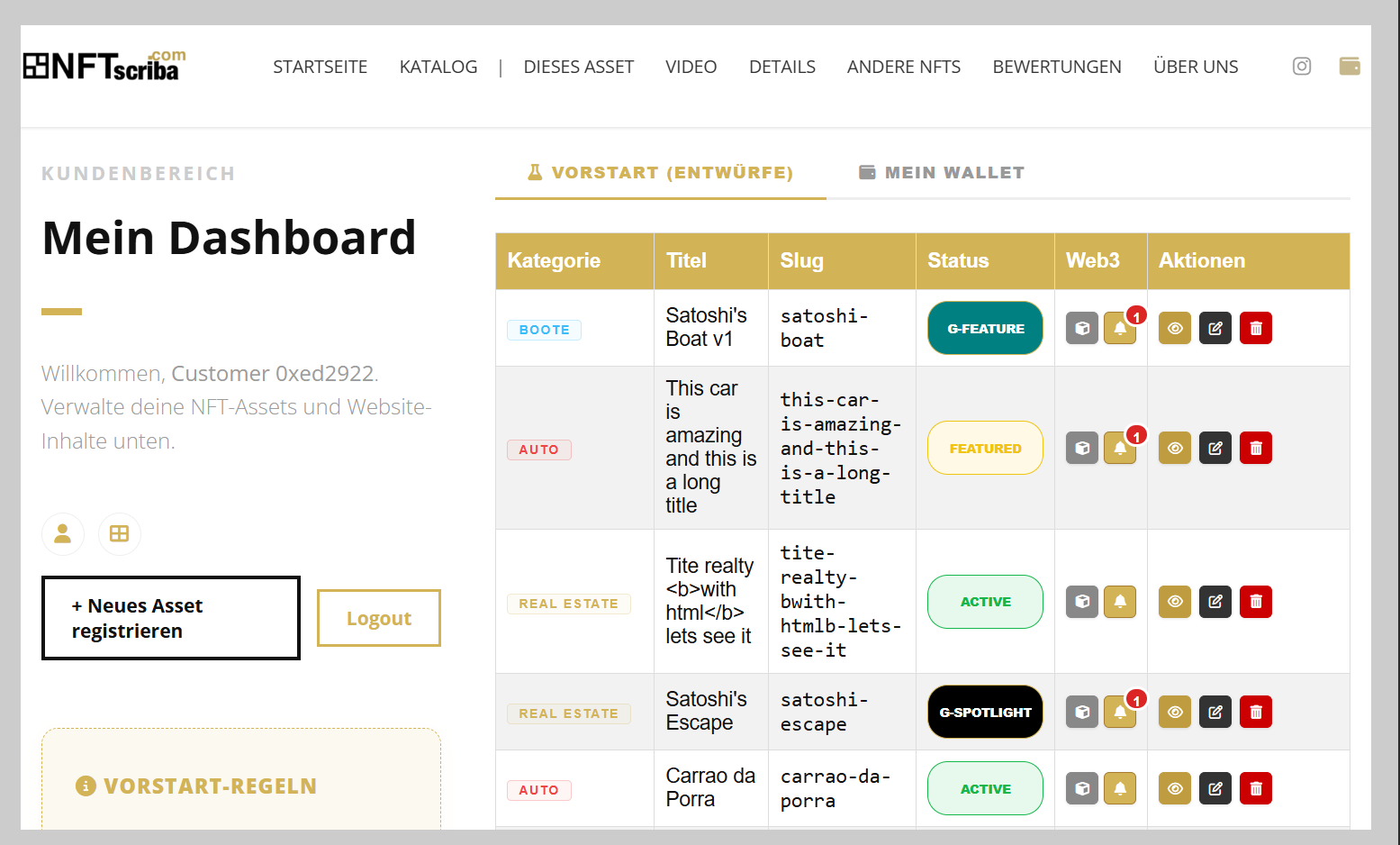Click the G-SPOTLIGHT status badge

985,712
